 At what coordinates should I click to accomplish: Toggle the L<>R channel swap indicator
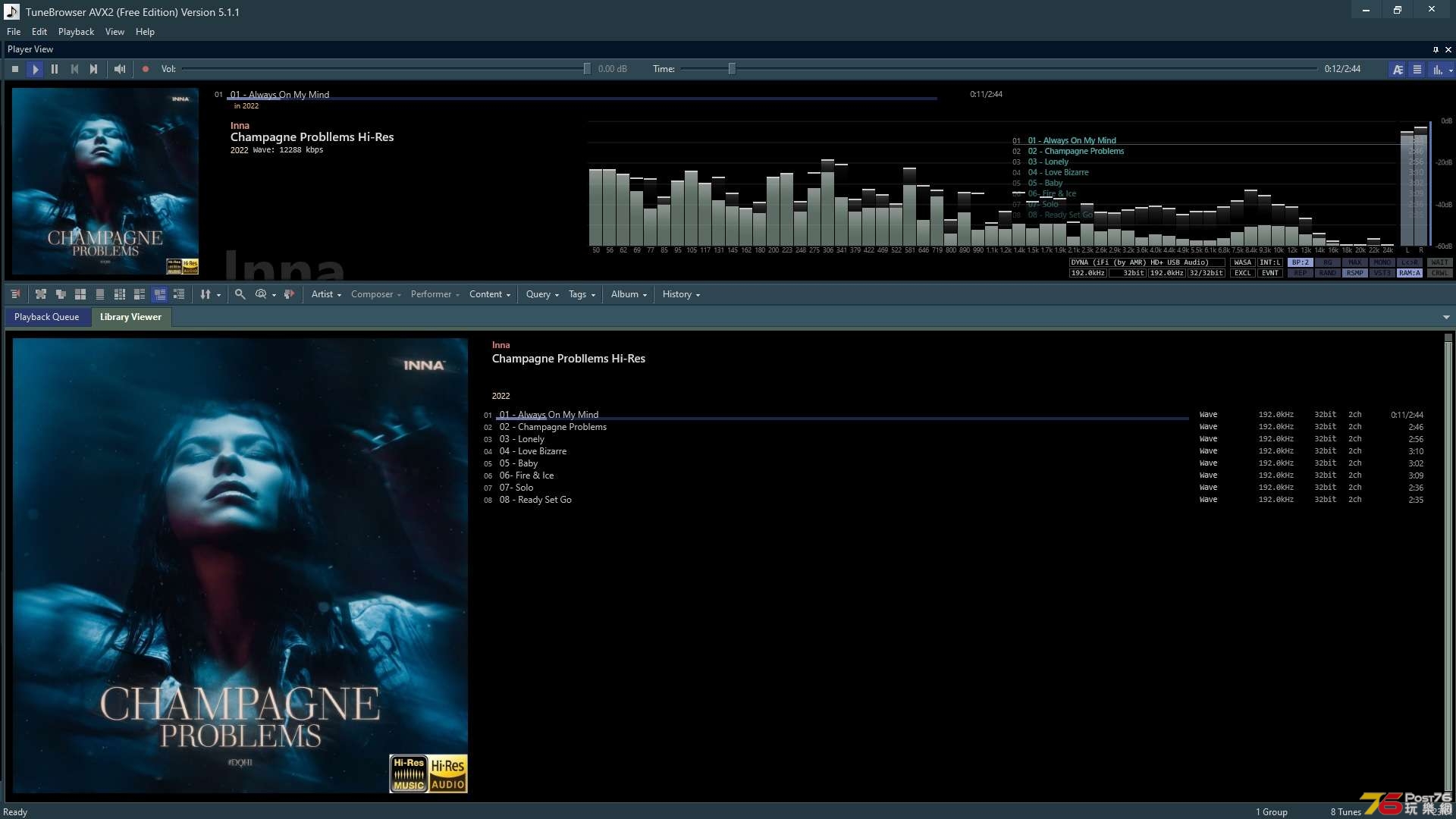pos(1410,262)
